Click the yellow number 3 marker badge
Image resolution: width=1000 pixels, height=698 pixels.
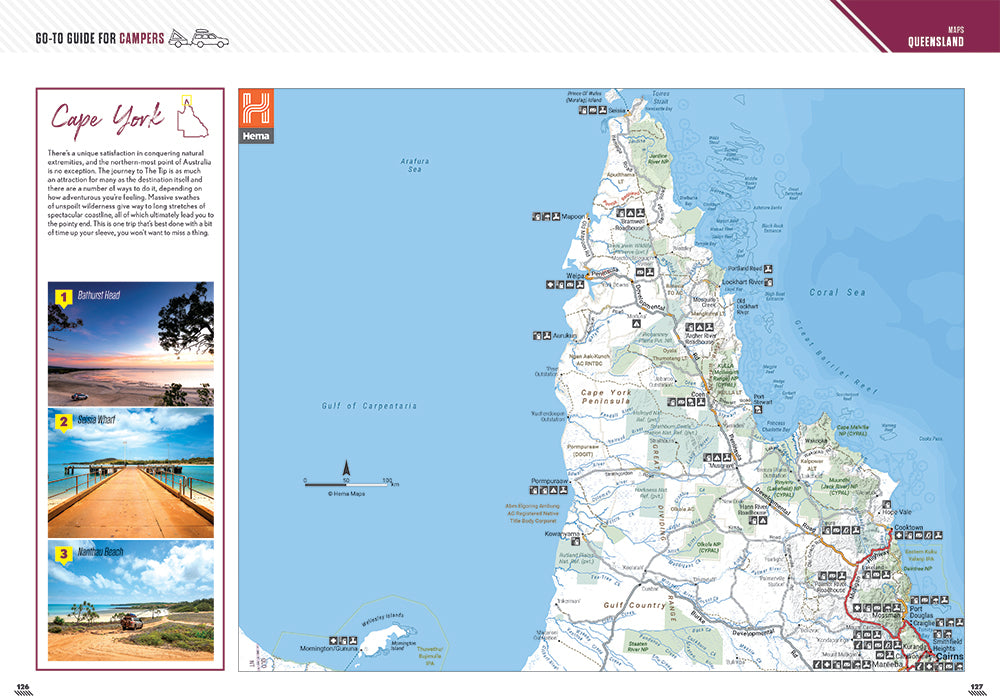[62, 553]
